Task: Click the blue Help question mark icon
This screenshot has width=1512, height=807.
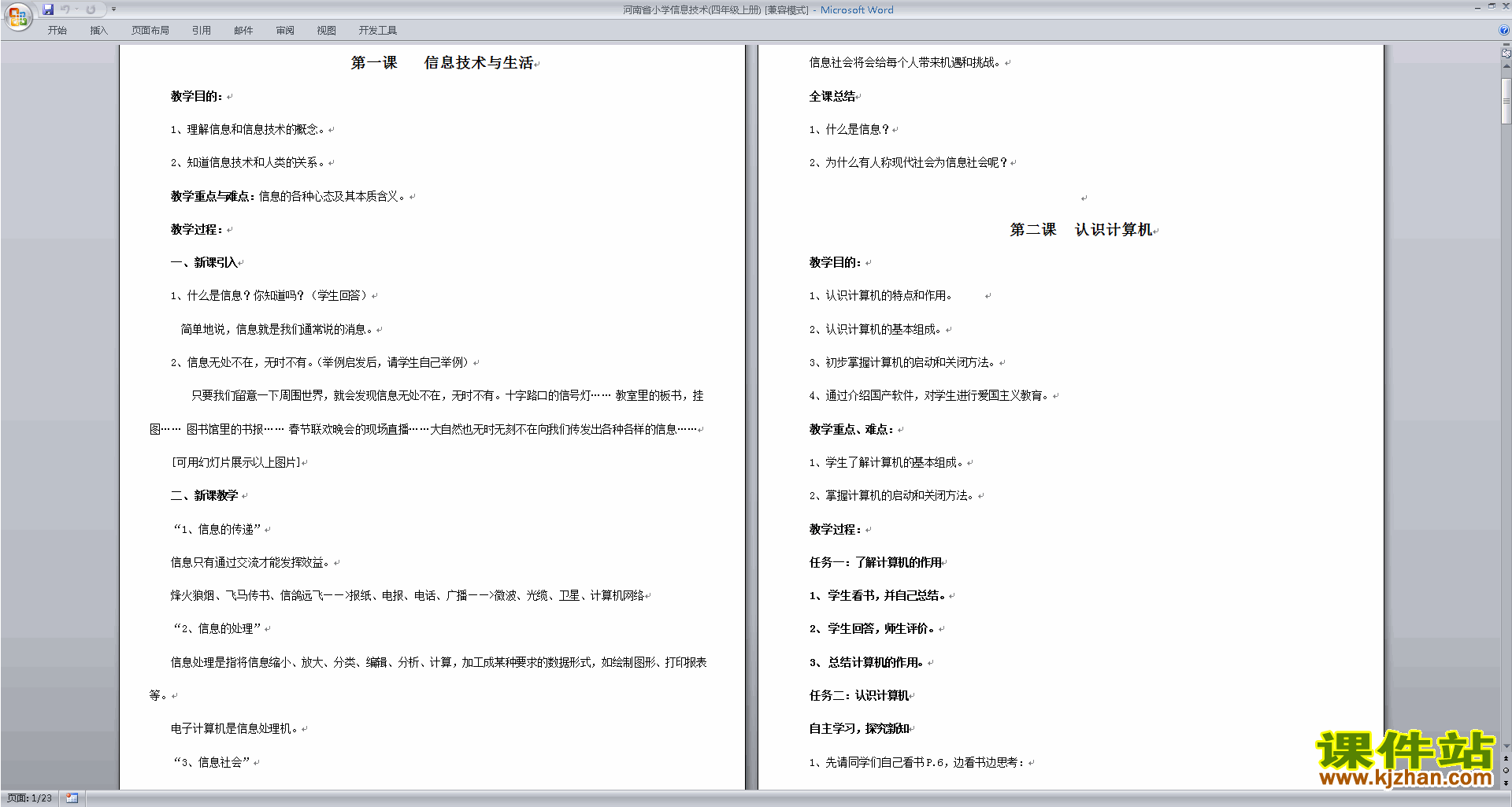Action: tap(1504, 30)
